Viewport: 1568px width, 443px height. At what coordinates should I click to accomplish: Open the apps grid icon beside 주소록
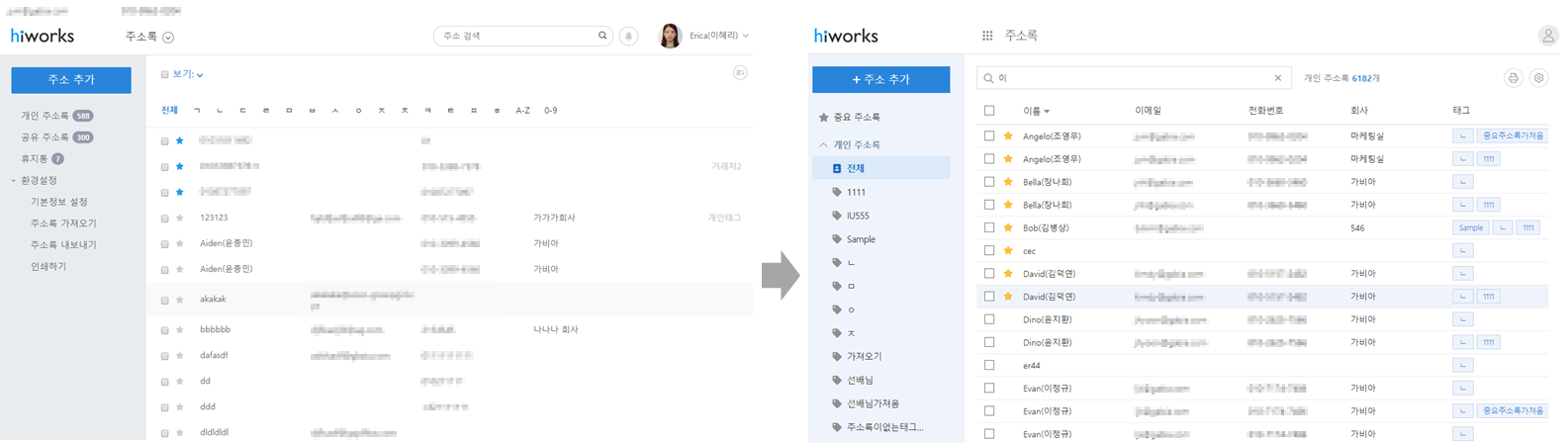pyautogui.click(x=987, y=36)
